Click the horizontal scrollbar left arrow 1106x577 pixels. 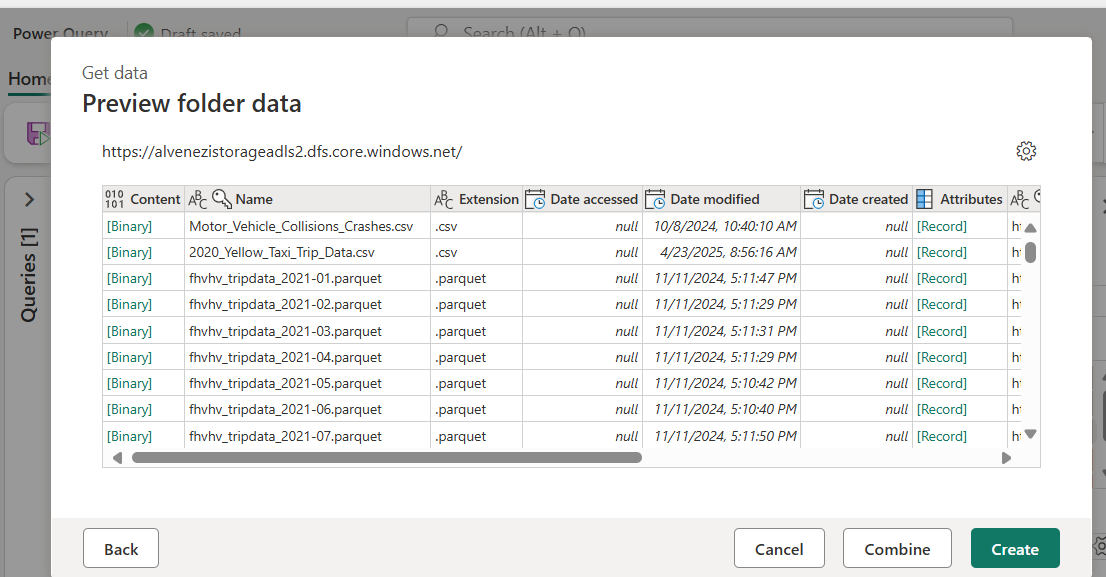pos(116,457)
